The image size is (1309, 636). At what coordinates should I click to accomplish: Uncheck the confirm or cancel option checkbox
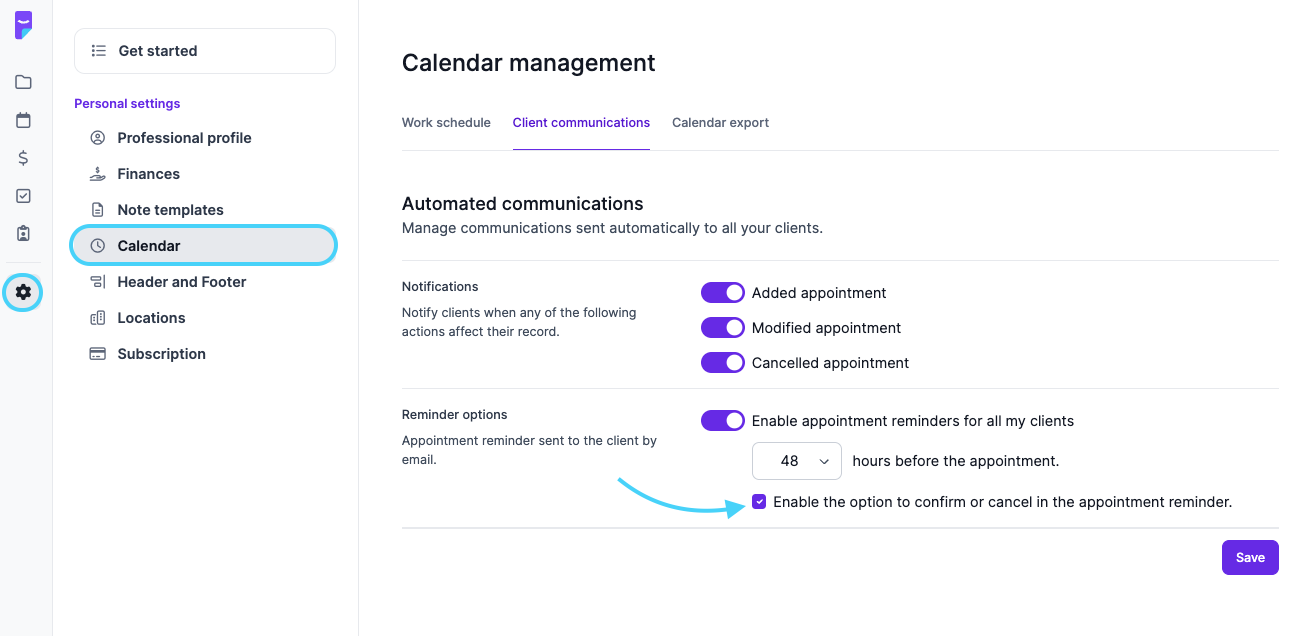(x=759, y=502)
